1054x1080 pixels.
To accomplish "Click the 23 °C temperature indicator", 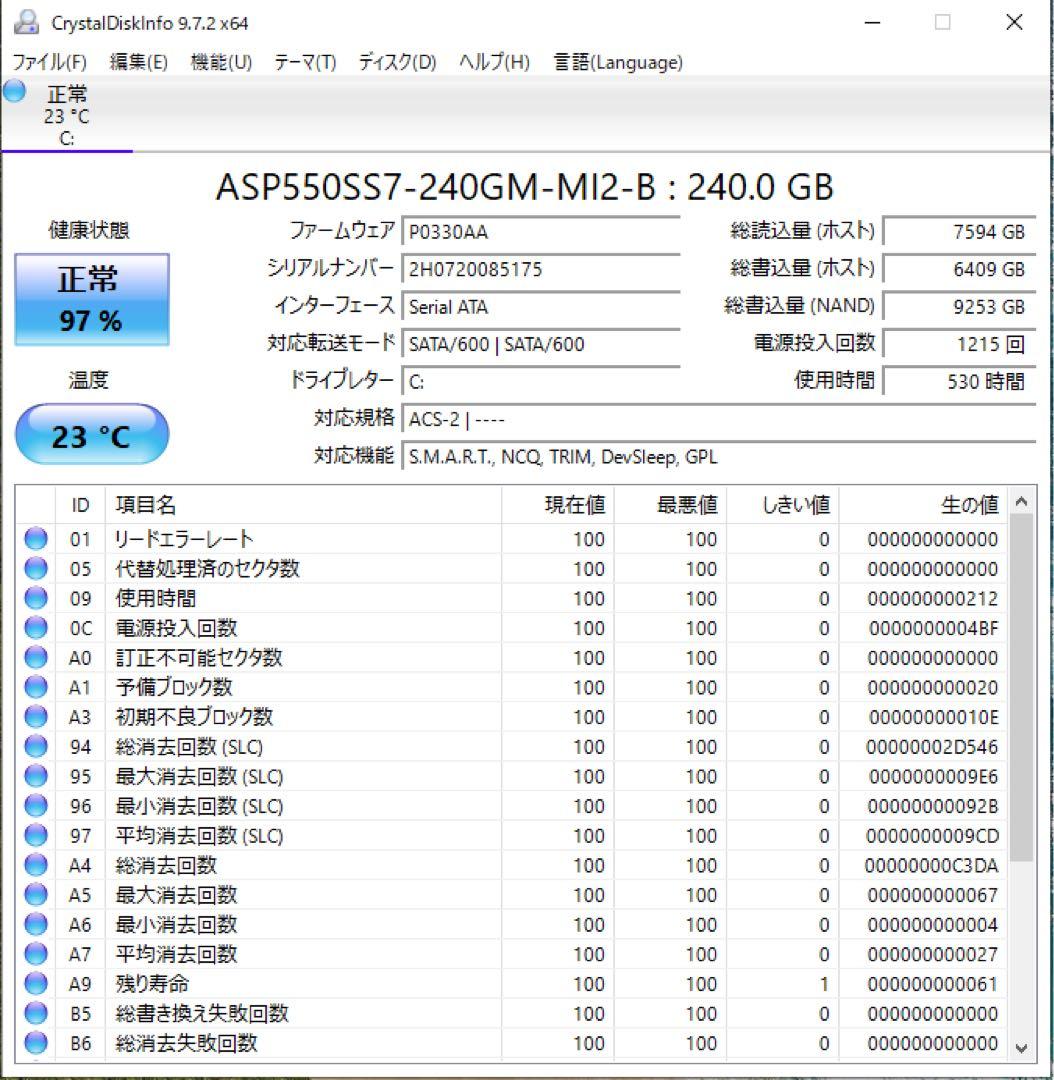I will tap(92, 433).
